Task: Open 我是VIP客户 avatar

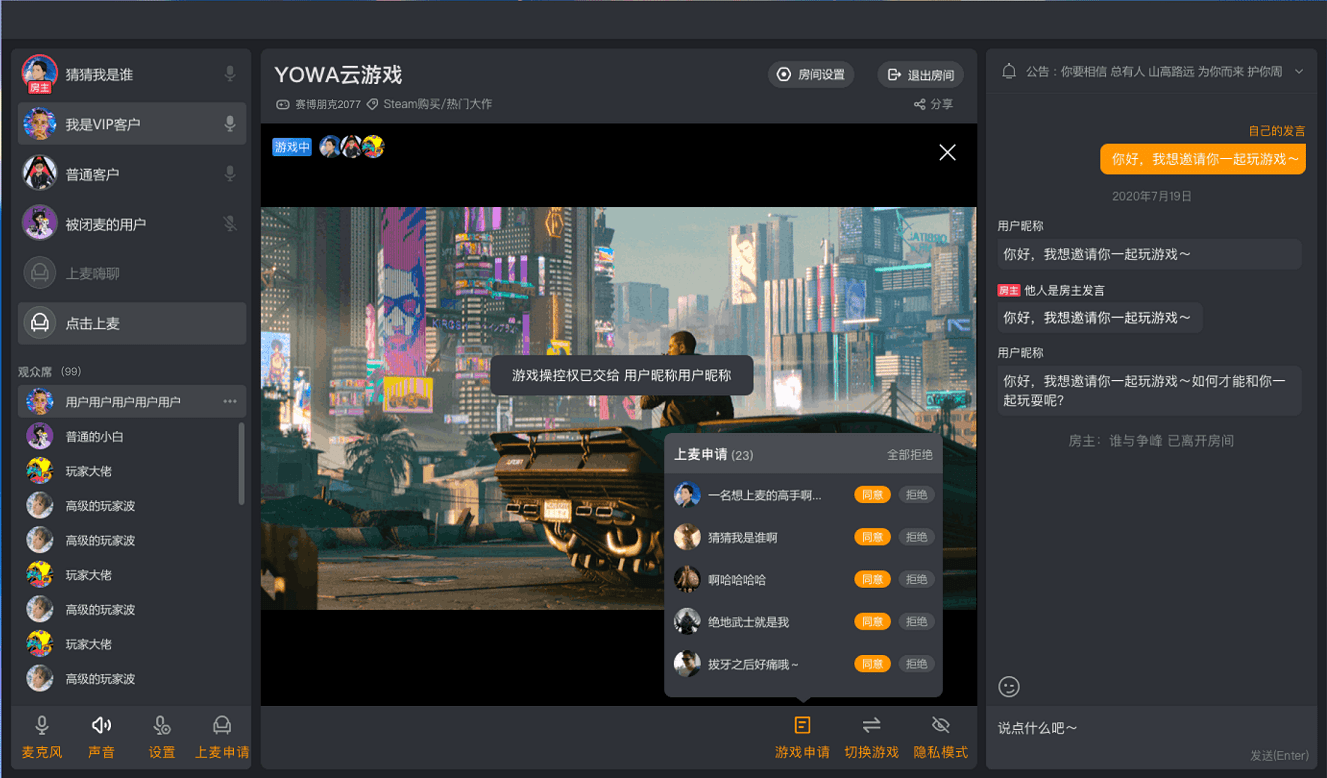Action: (x=39, y=124)
